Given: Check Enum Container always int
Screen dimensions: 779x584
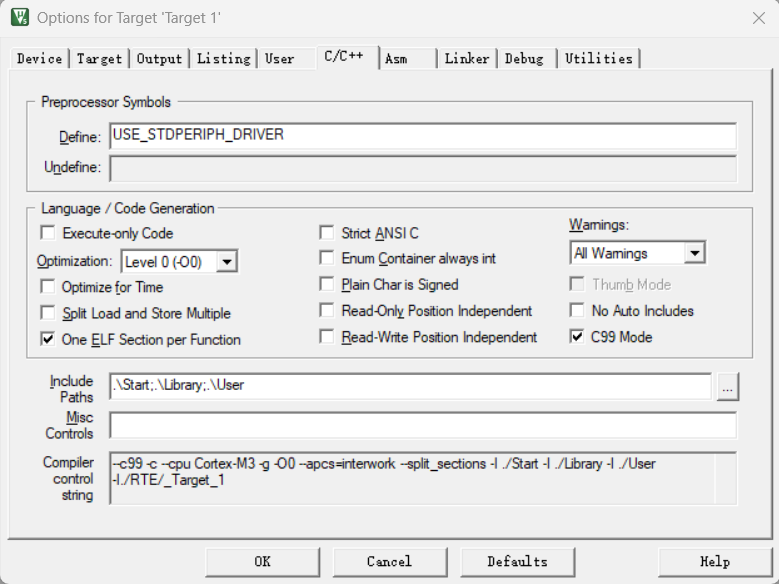Looking at the screenshot, I should [326, 258].
